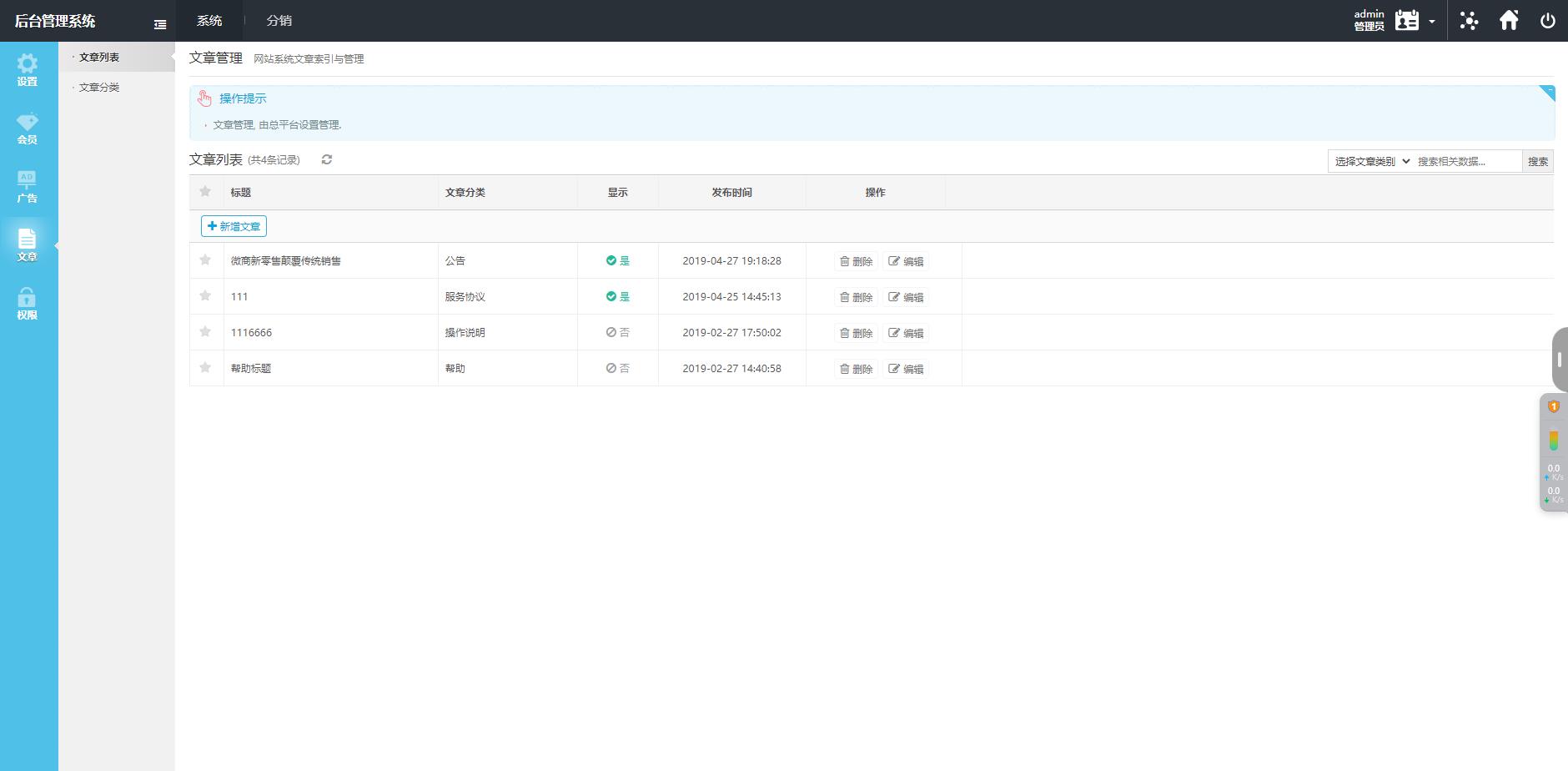Refresh the article list with reload icon
This screenshot has height=771, width=1568.
(327, 159)
